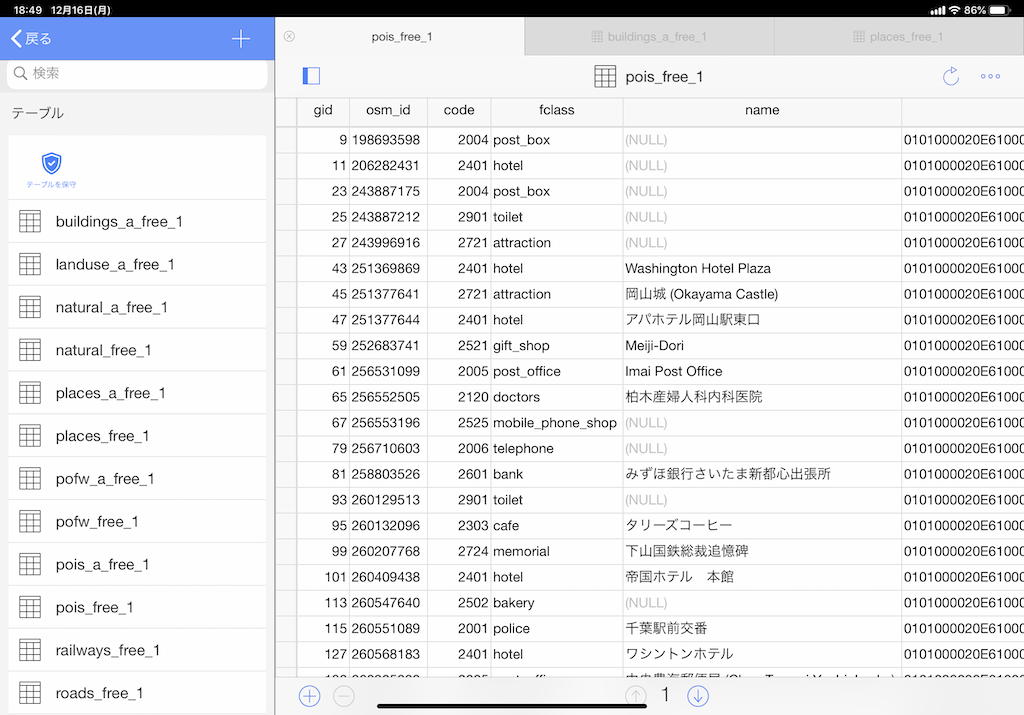Go to next page with down arrow
Screen dimensions: 1024x715
697,696
